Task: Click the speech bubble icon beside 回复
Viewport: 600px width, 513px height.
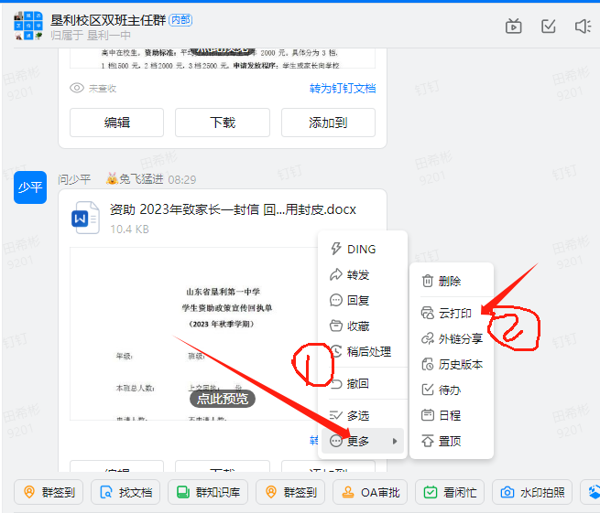Action: (x=336, y=300)
